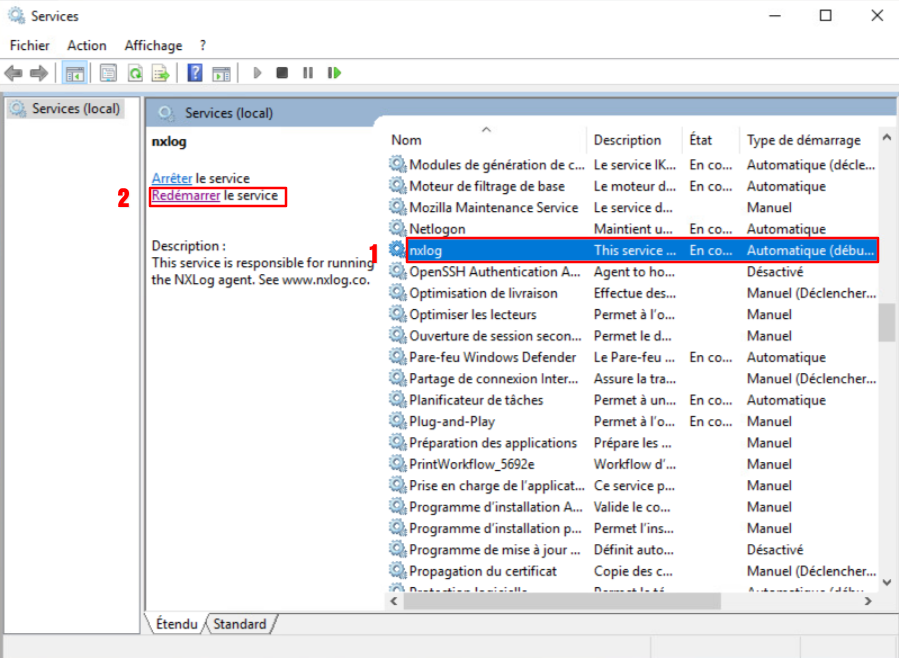Open the Action menu
899x658 pixels.
87,45
